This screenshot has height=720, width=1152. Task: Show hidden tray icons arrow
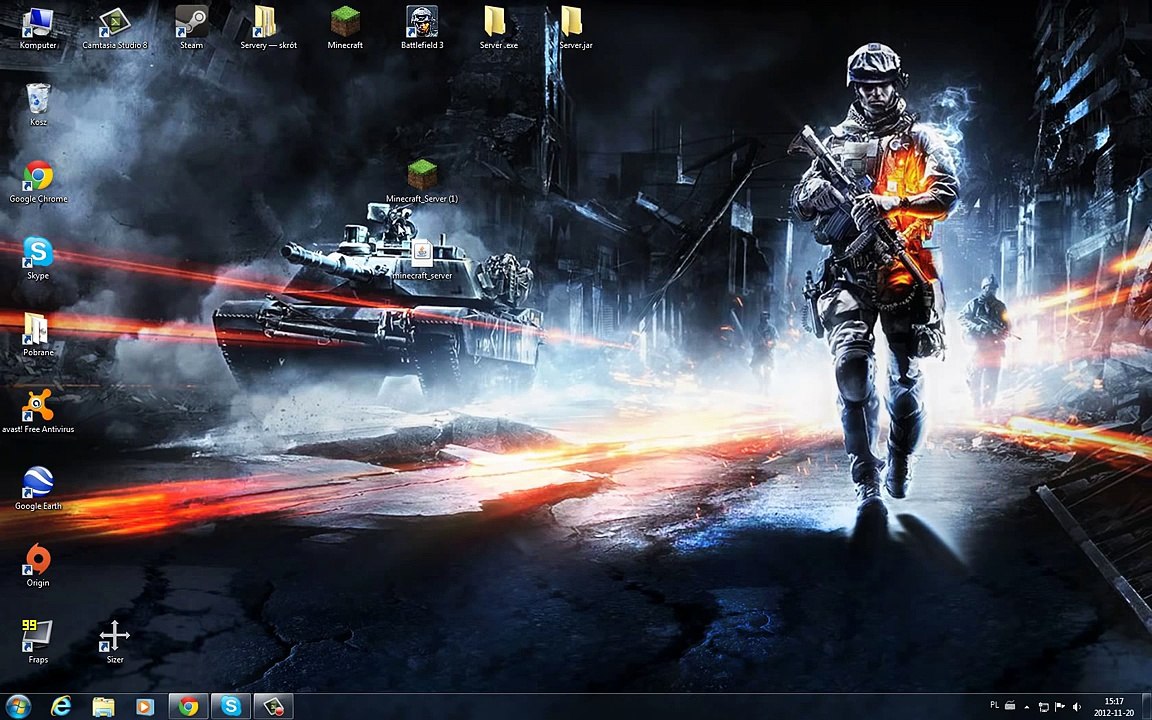pyautogui.click(x=1027, y=708)
